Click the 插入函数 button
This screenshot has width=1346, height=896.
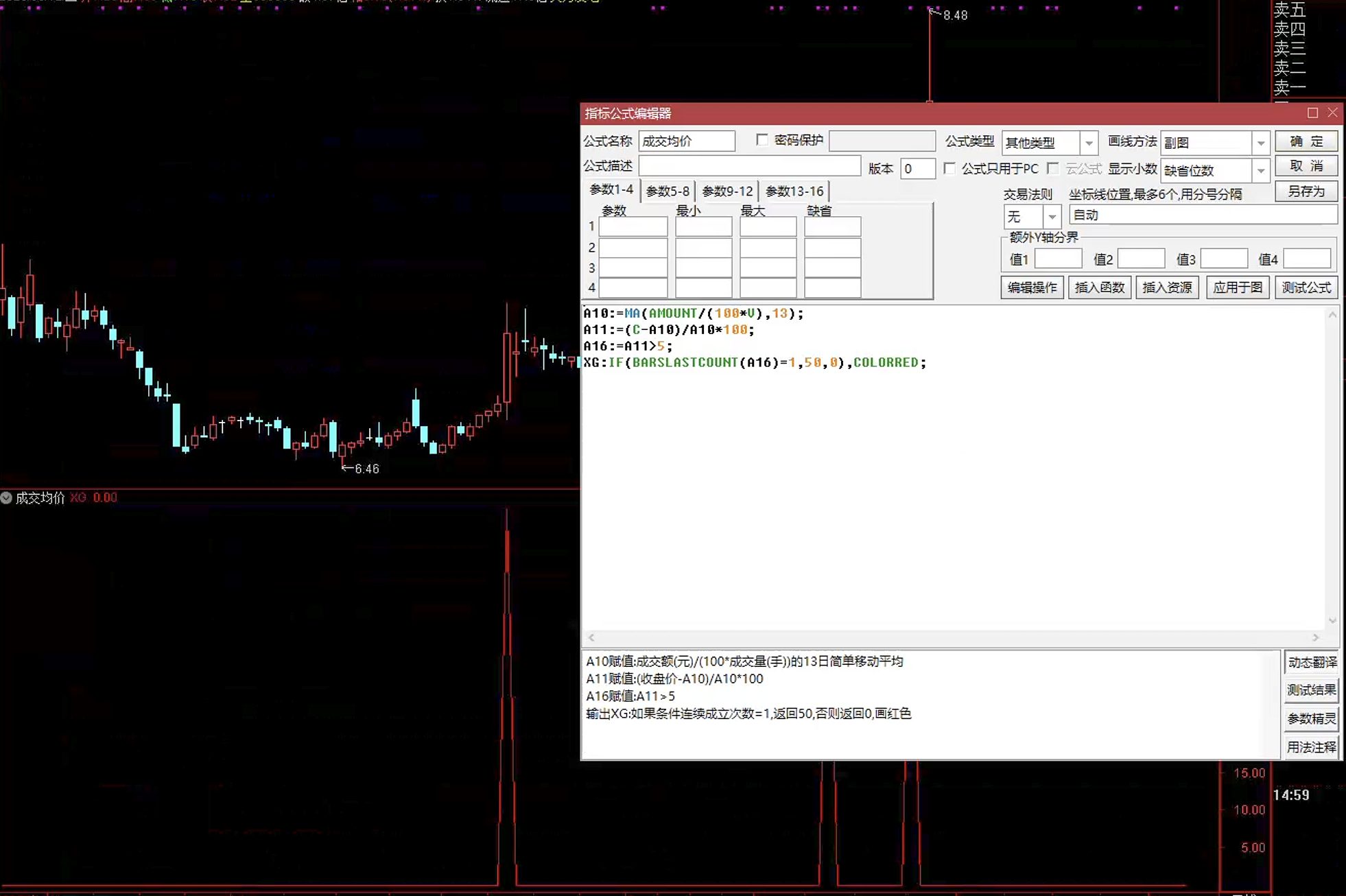1100,287
